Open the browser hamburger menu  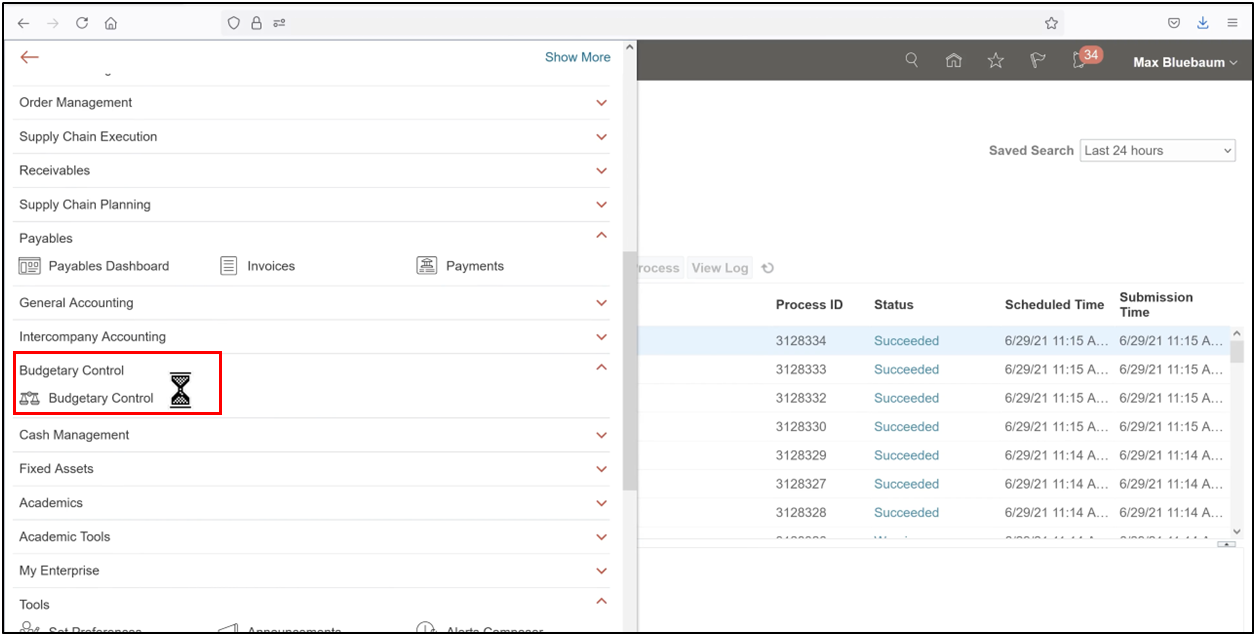[x=1232, y=22]
